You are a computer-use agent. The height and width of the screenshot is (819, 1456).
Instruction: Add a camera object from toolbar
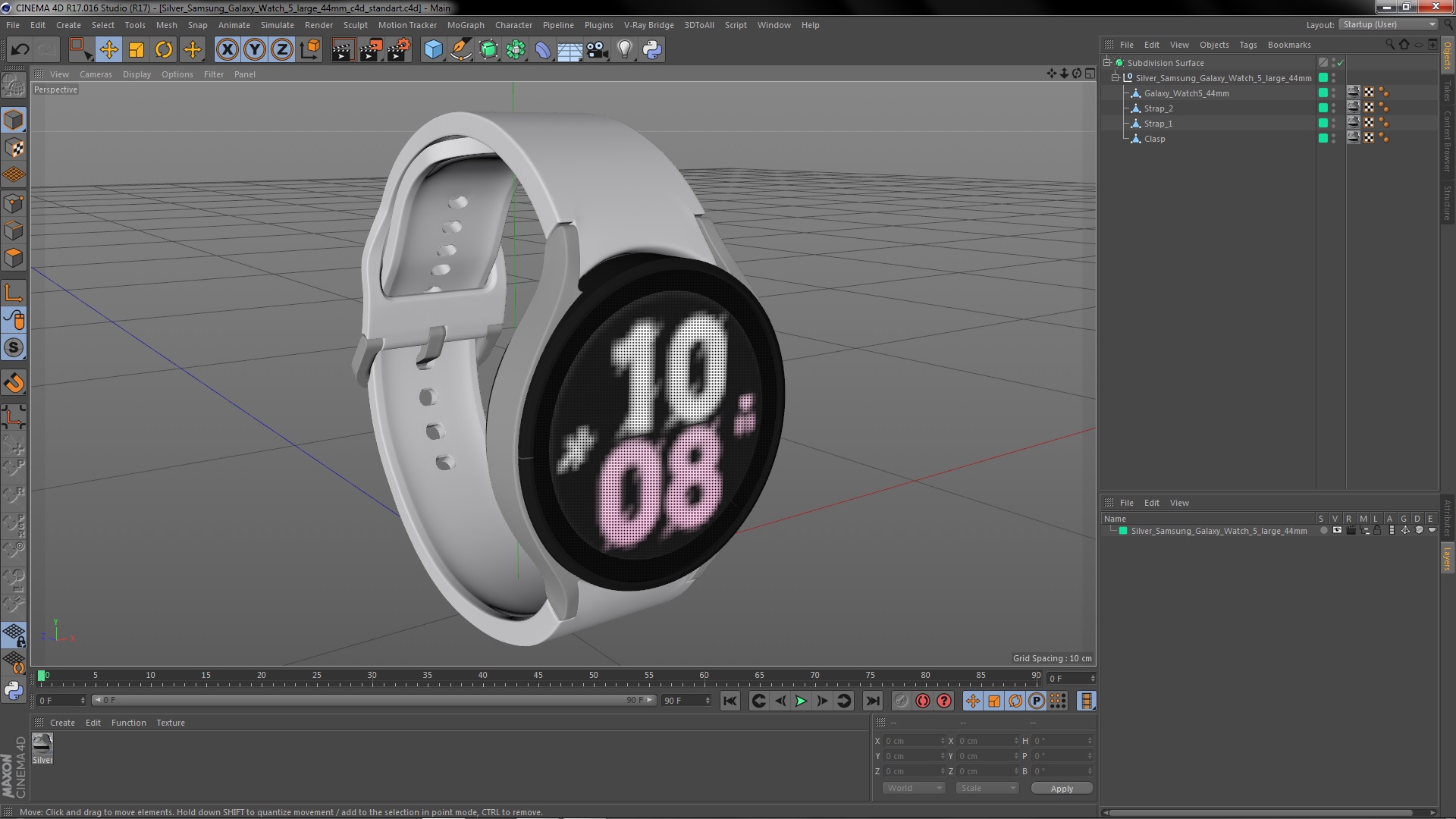(597, 50)
